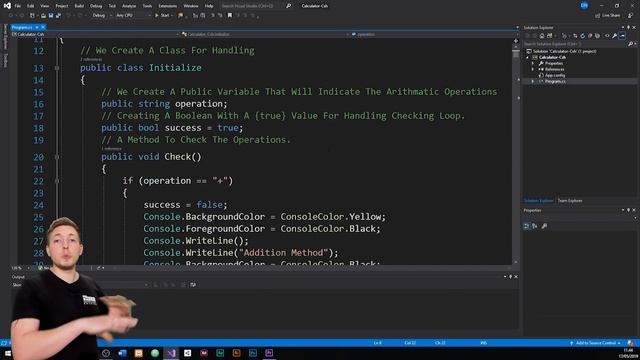Collapse the Check method code region
This screenshot has height=360, width=640.
pos(57,157)
